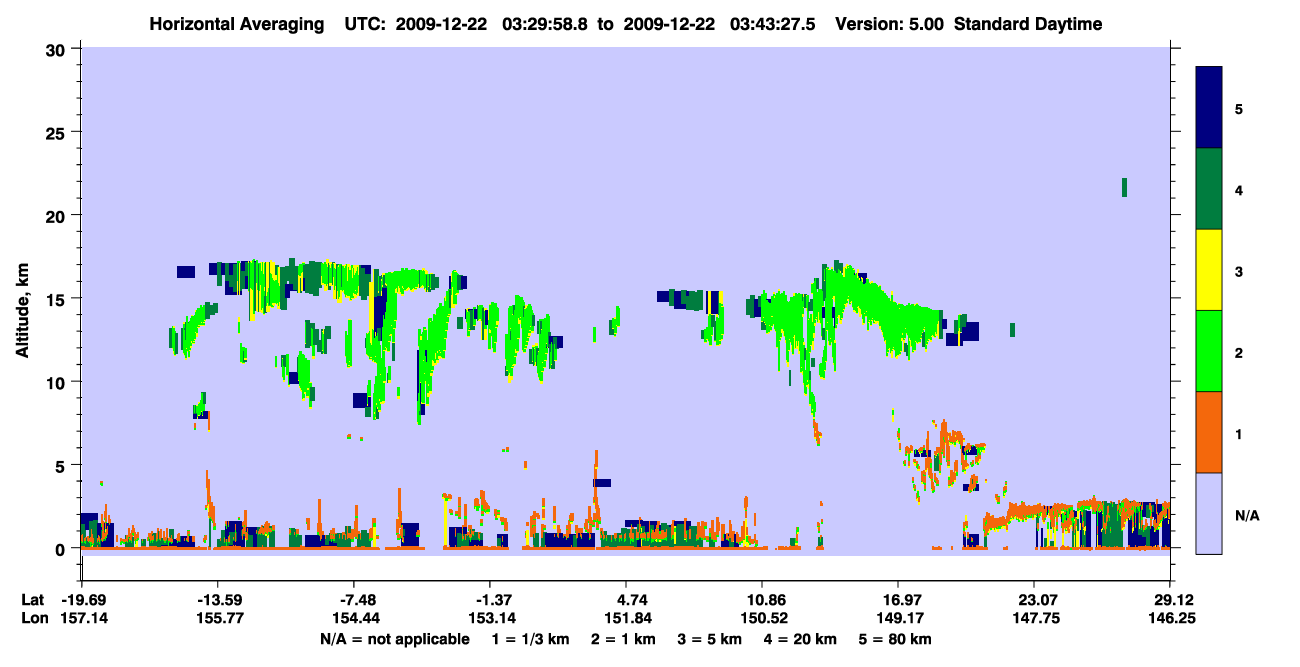
Task: Click the 'Lon' row label
Action: coord(34,618)
